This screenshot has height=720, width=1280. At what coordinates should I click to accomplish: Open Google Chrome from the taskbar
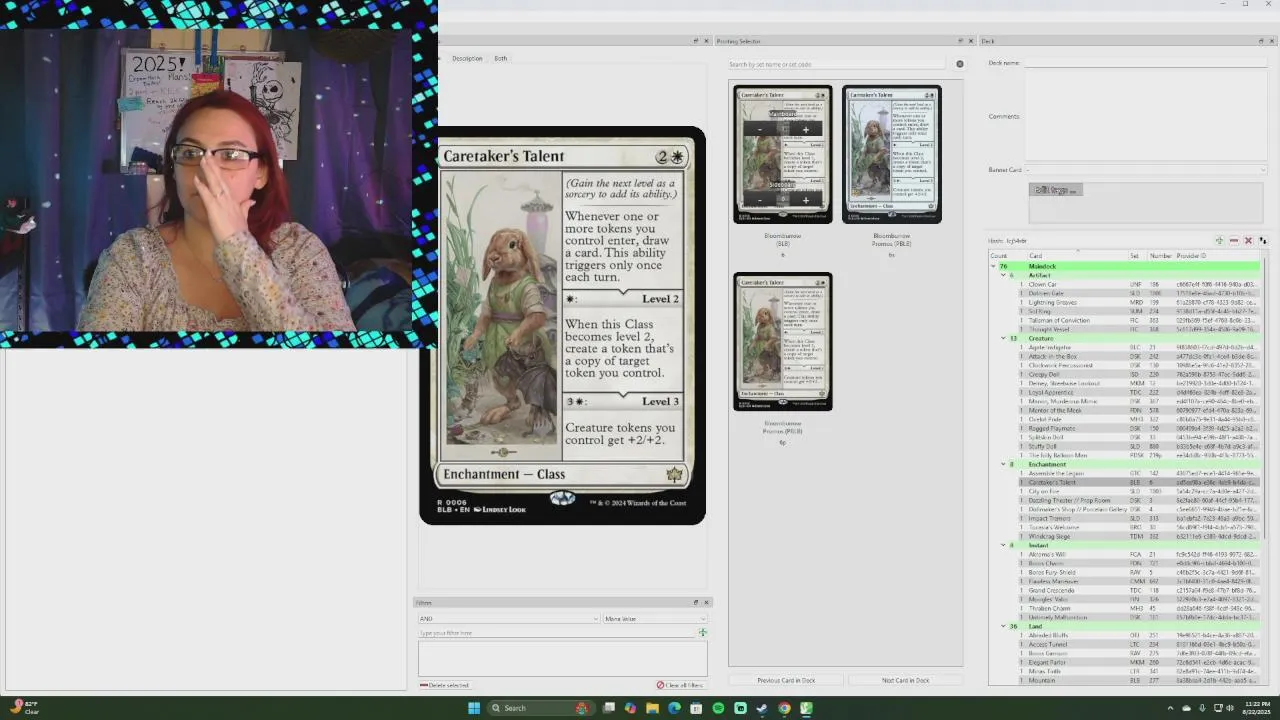pos(784,708)
